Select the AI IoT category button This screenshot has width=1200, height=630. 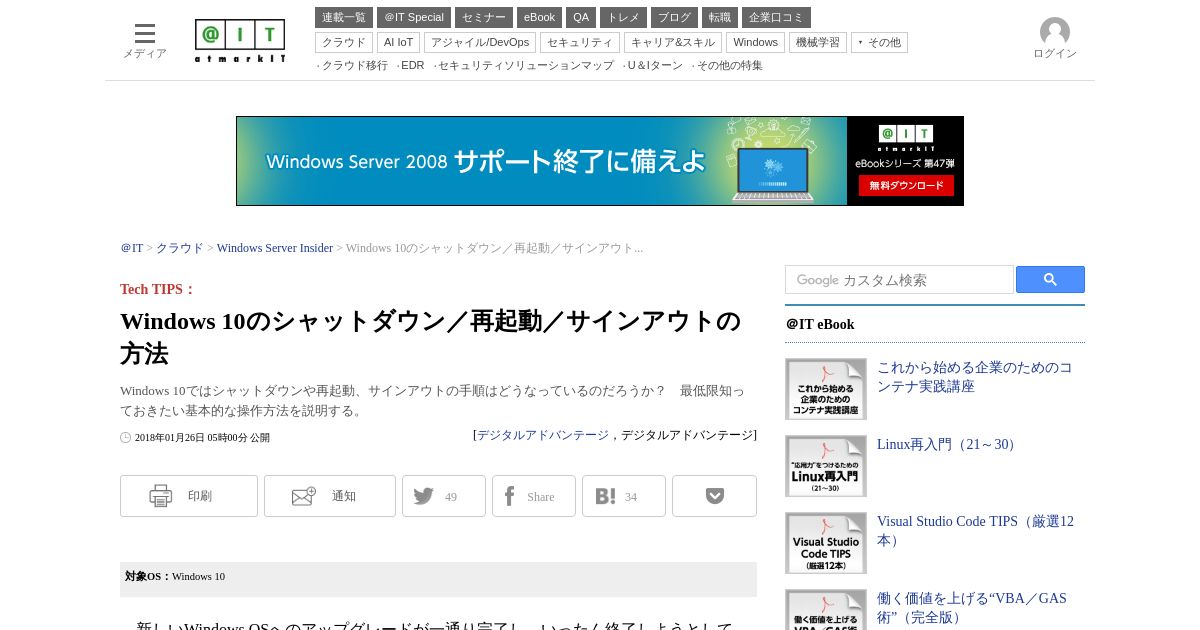point(398,42)
